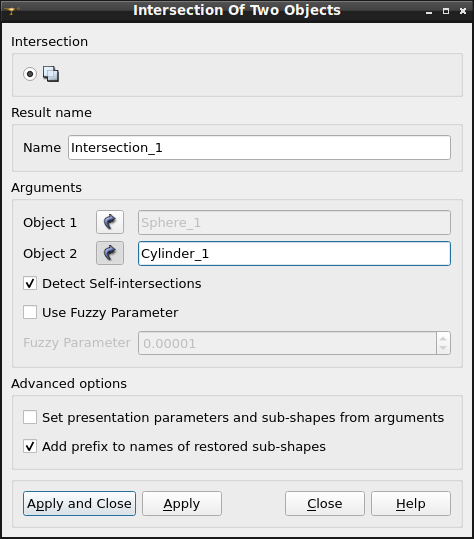The width and height of the screenshot is (474, 539).
Task: Select the Intersection radio button
Action: click(x=30, y=74)
